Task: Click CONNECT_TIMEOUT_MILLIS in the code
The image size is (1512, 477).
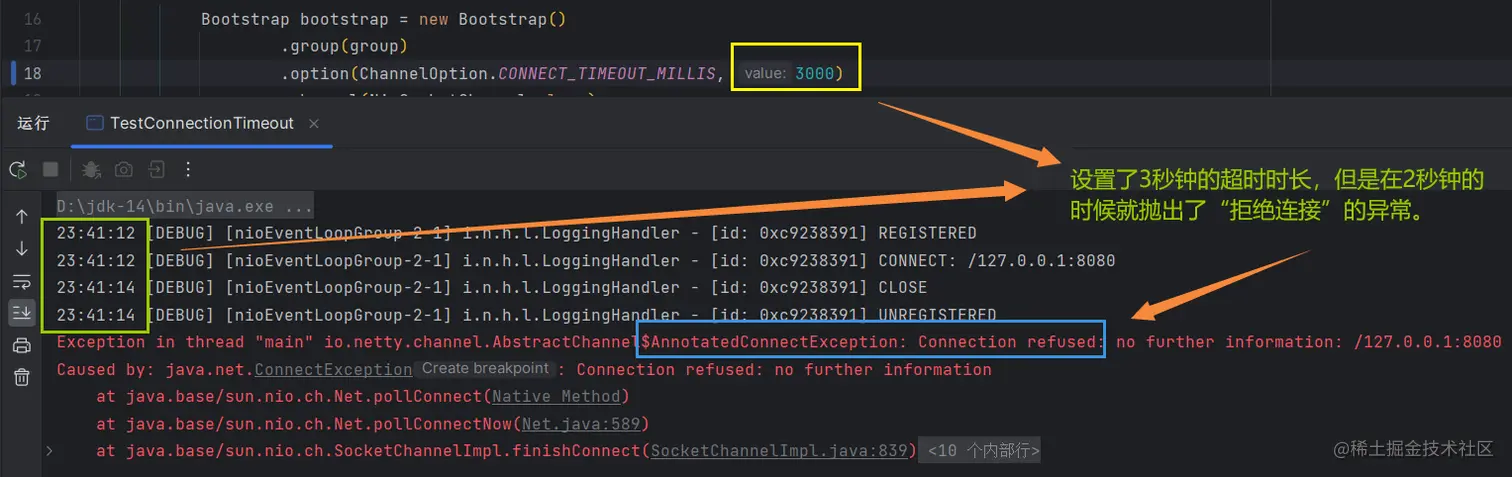Action: (x=607, y=73)
